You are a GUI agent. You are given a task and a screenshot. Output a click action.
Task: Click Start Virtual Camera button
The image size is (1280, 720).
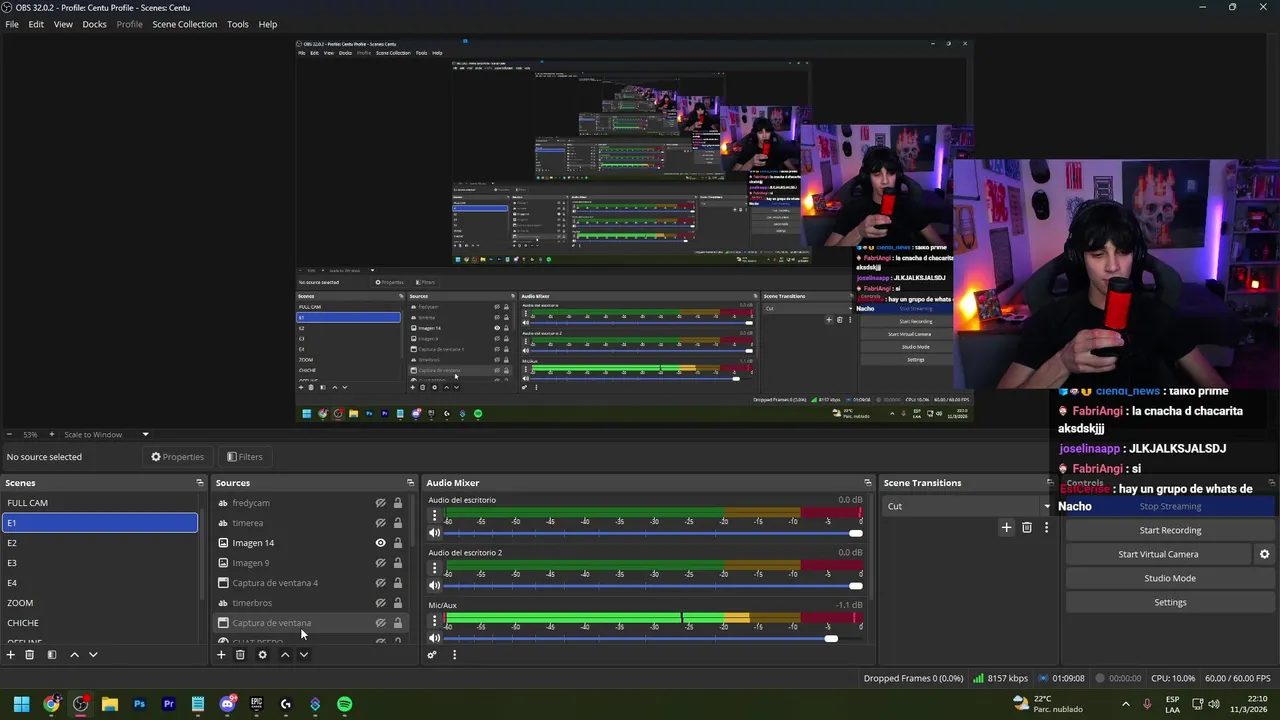(x=1158, y=554)
